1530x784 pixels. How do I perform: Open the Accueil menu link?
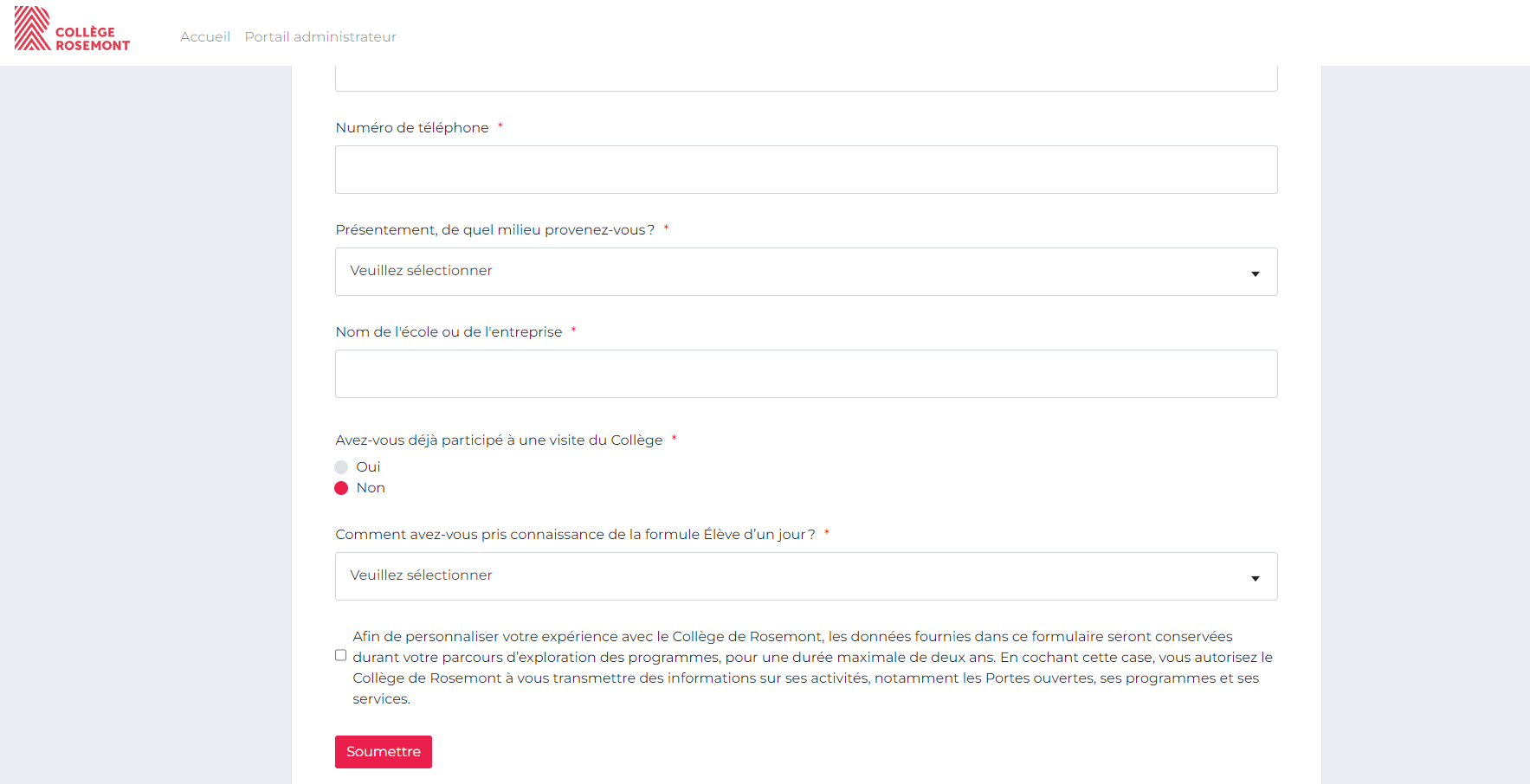click(x=205, y=36)
